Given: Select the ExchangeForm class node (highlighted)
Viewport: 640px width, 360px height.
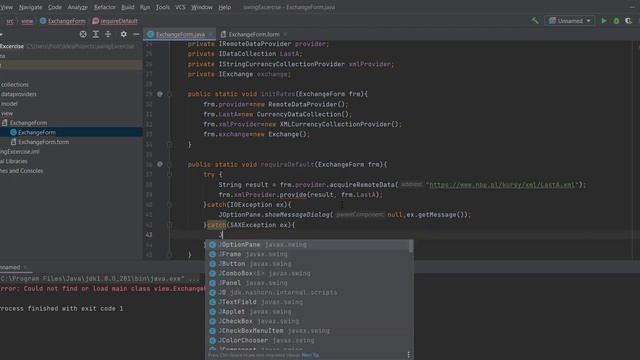Looking at the screenshot, I should pyautogui.click(x=37, y=132).
